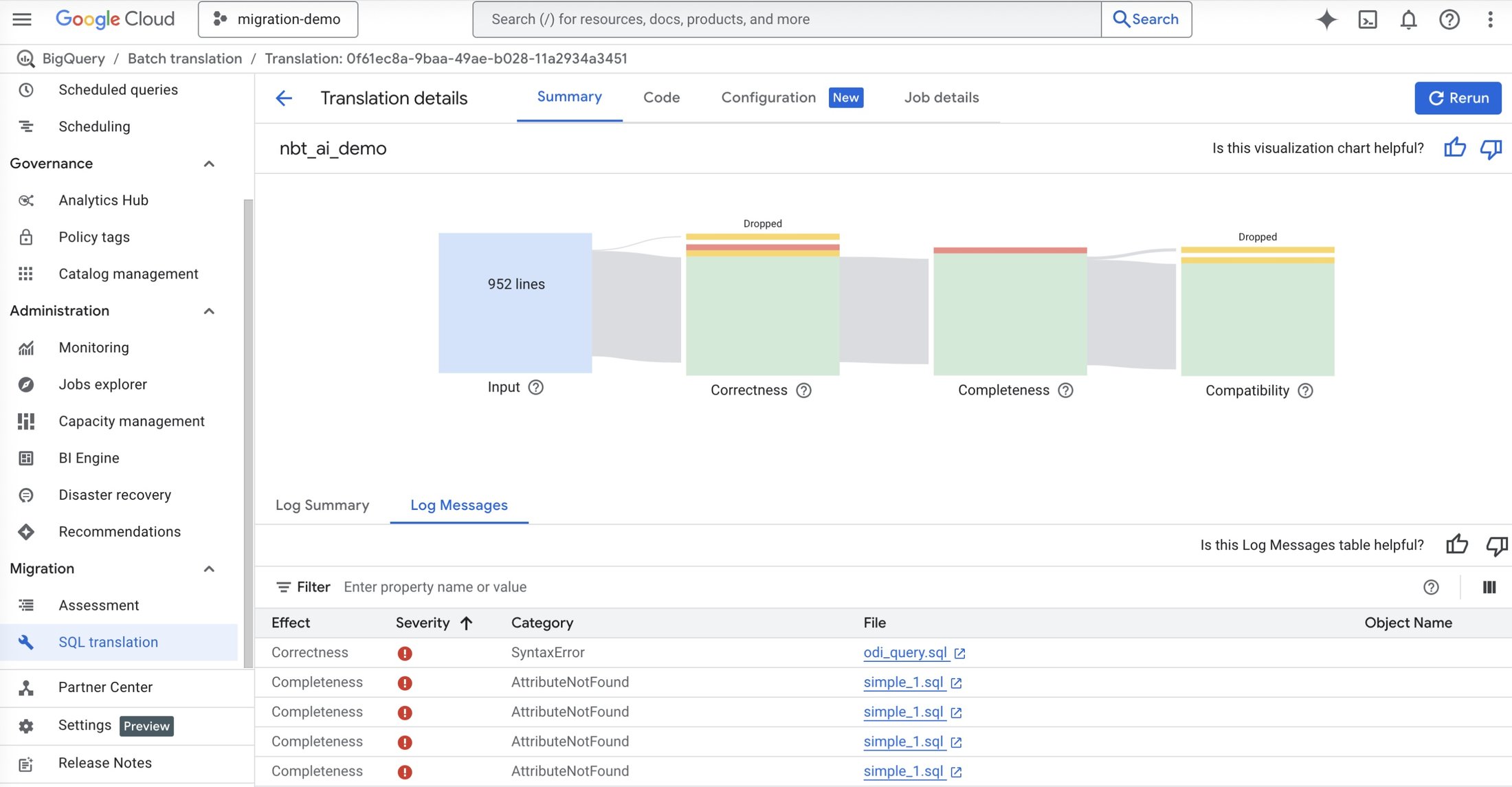Click the Category column header
The height and width of the screenshot is (787, 1512).
pos(542,623)
